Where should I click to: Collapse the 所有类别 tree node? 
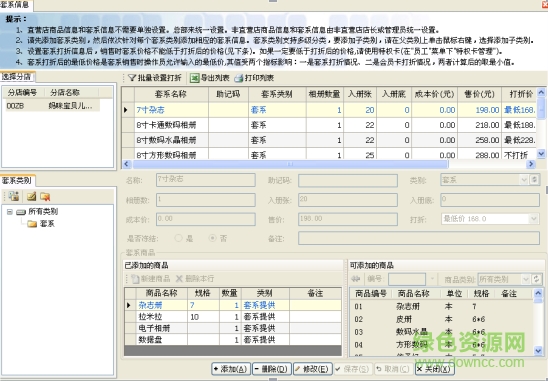click(10, 212)
